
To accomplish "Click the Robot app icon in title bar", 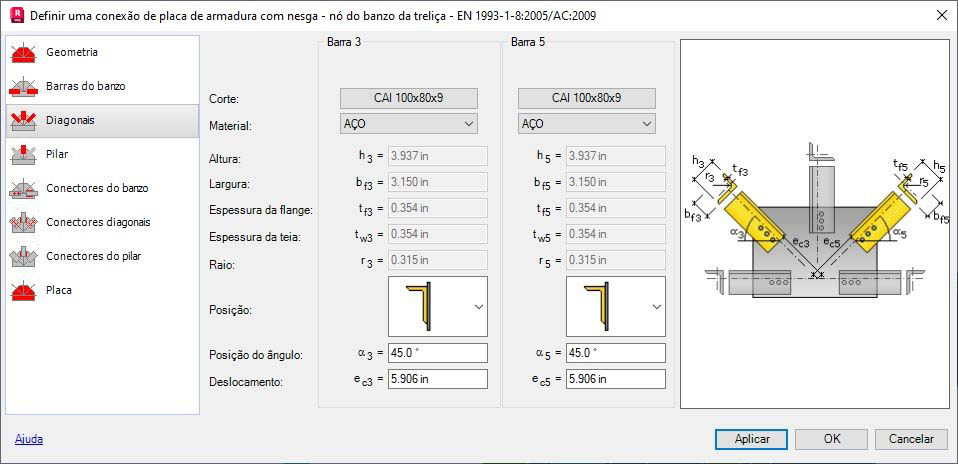I will click(18, 15).
